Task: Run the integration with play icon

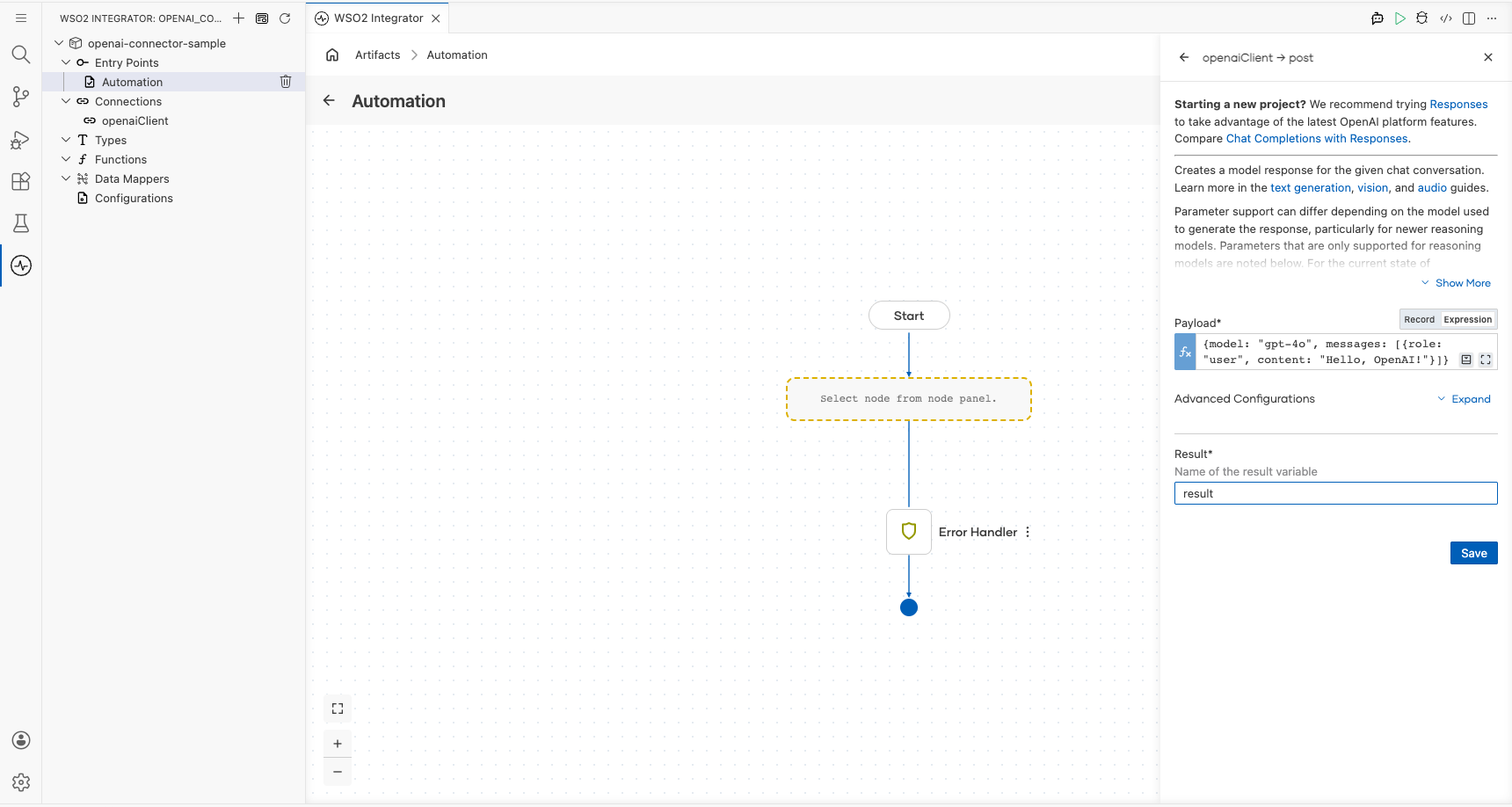Action: [1400, 18]
